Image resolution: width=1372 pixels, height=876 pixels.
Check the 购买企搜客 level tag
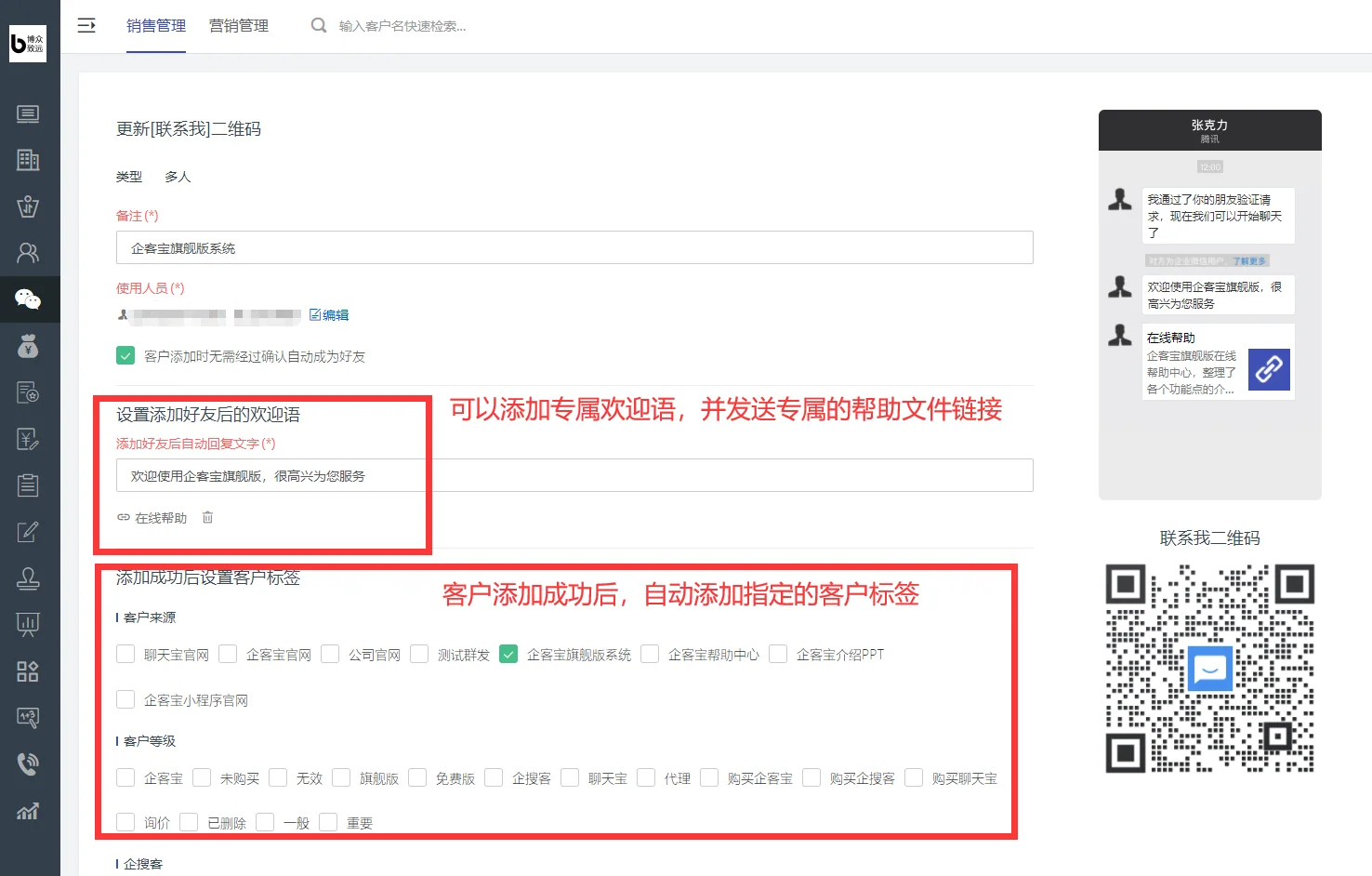pyautogui.click(x=811, y=777)
